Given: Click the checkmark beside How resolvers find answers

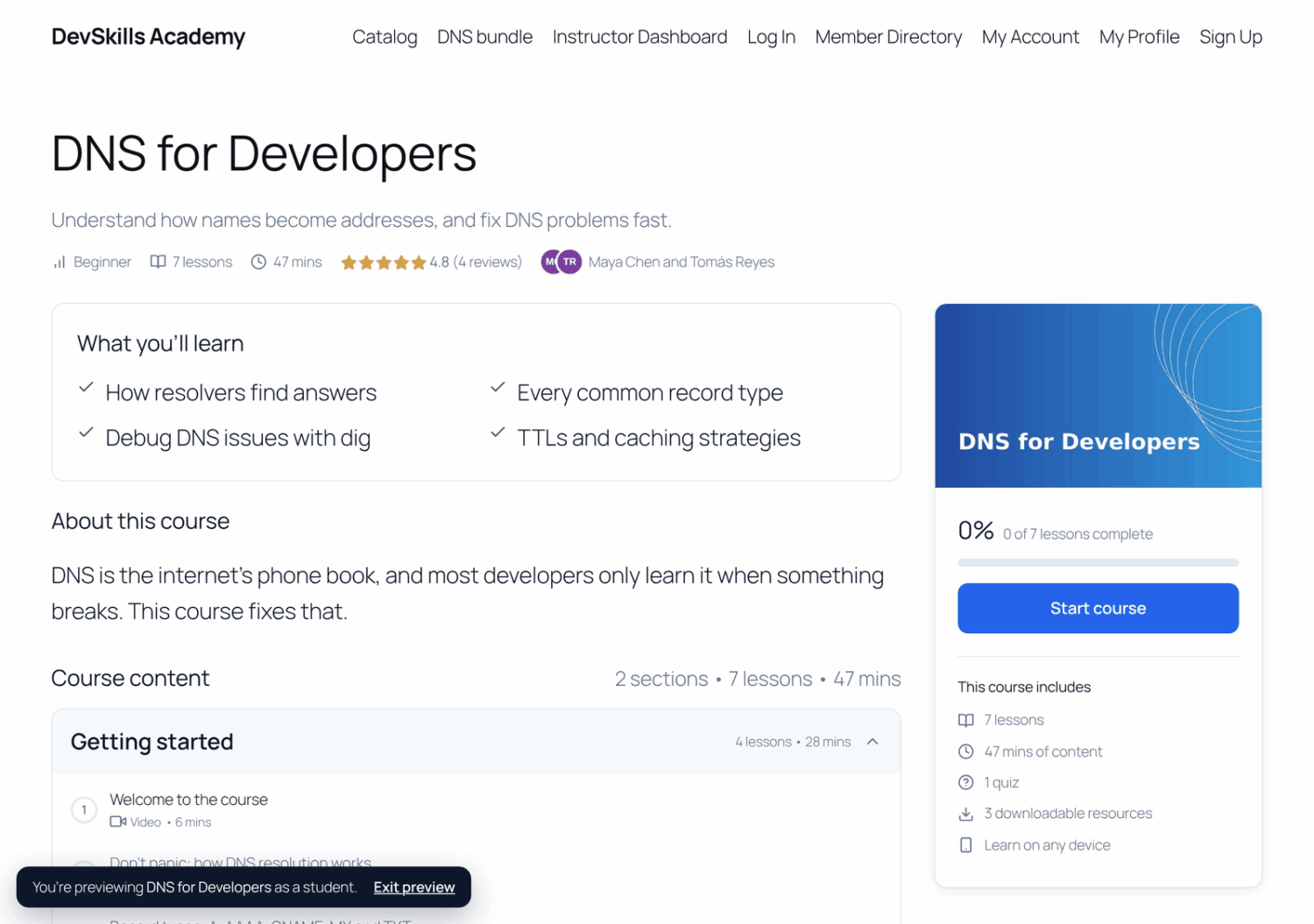Looking at the screenshot, I should click(86, 387).
